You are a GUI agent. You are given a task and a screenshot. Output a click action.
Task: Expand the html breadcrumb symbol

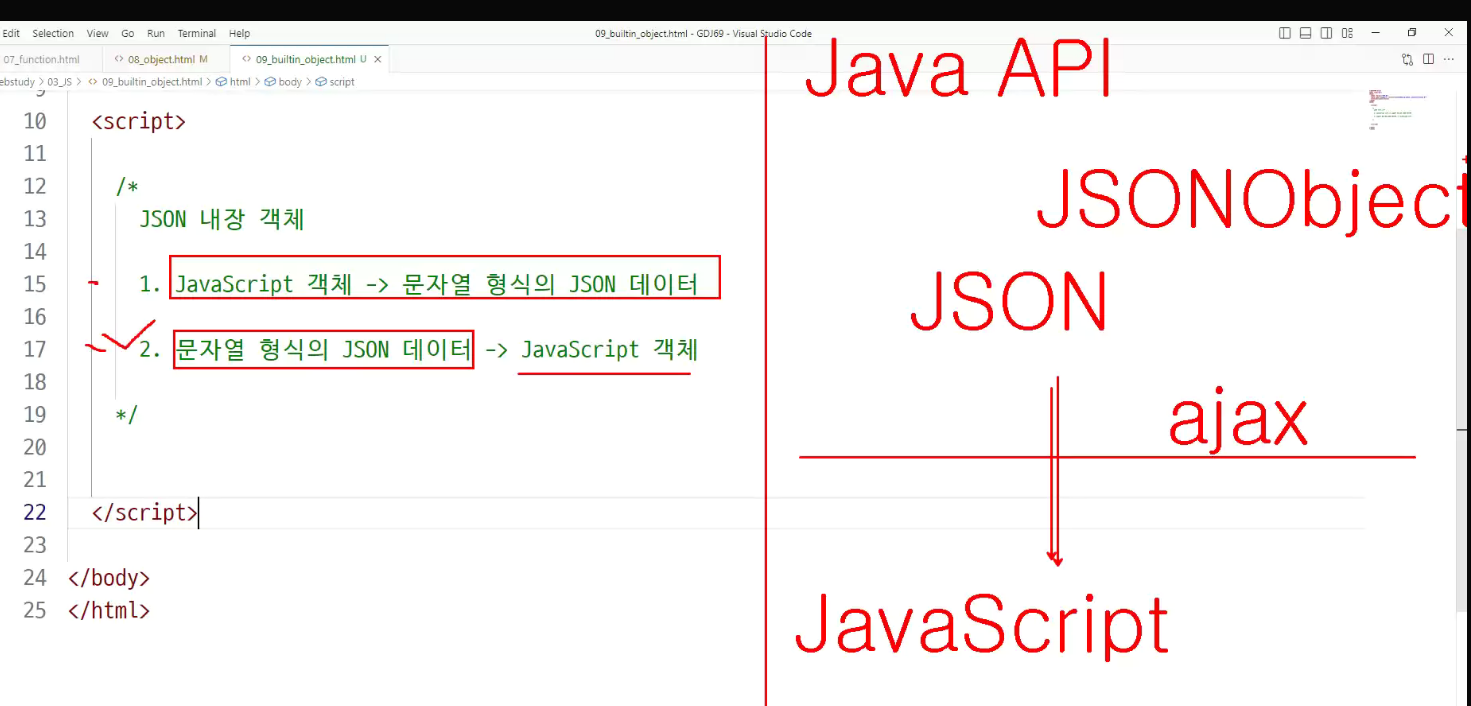click(240, 82)
